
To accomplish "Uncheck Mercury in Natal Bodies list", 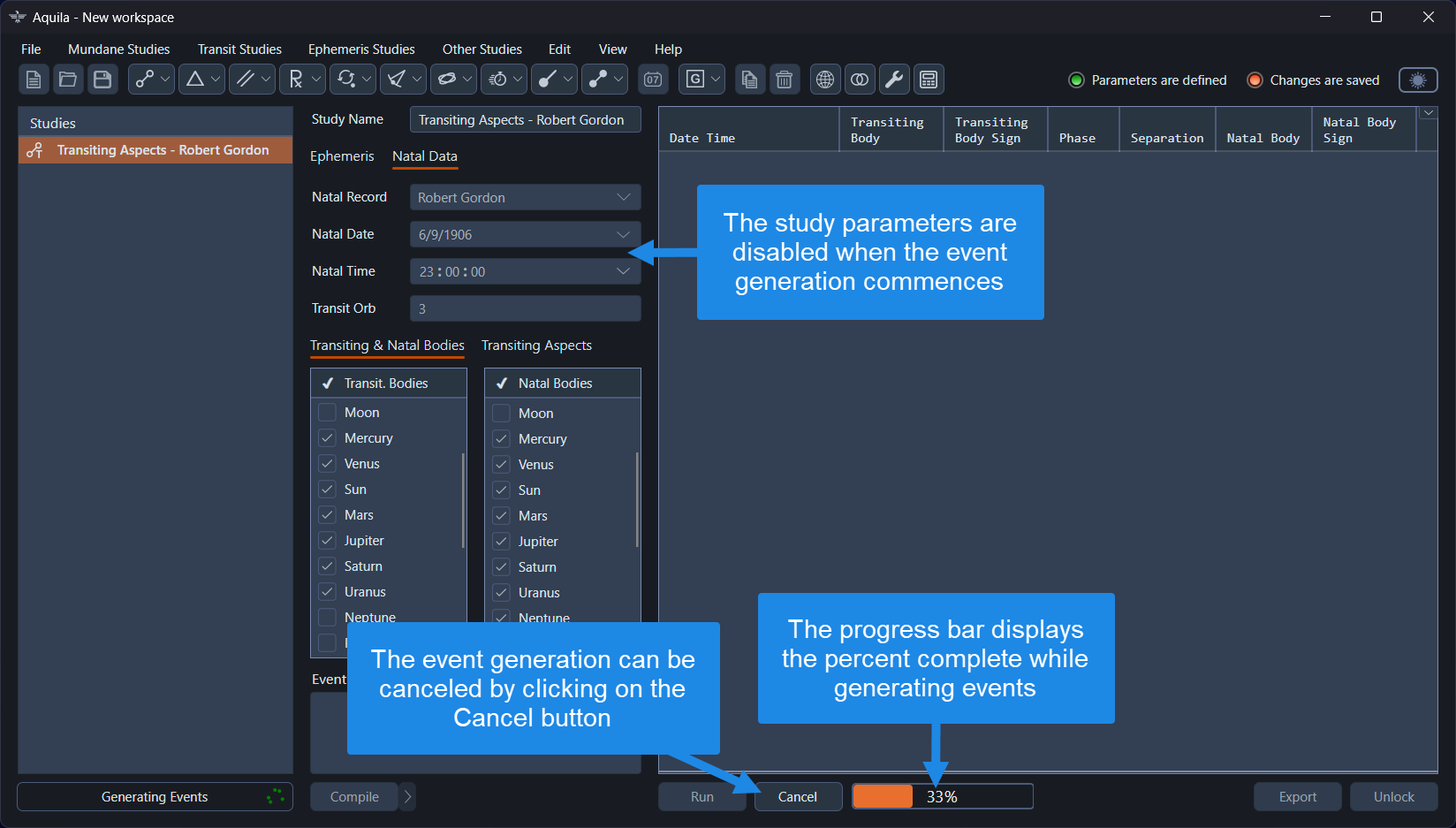I will pos(501,438).
